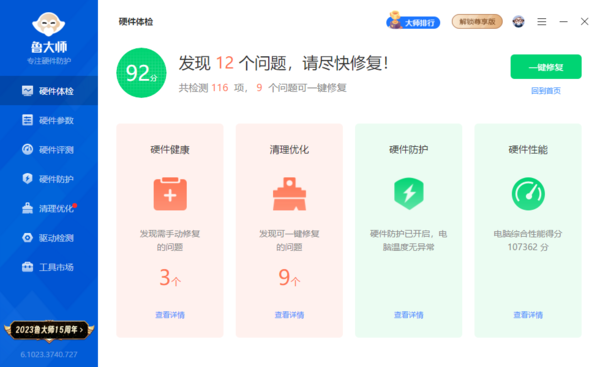Click the 硬件健康 first-aid kit icon
Image resolution: width=600 pixels, height=367 pixels.
[x=170, y=194]
